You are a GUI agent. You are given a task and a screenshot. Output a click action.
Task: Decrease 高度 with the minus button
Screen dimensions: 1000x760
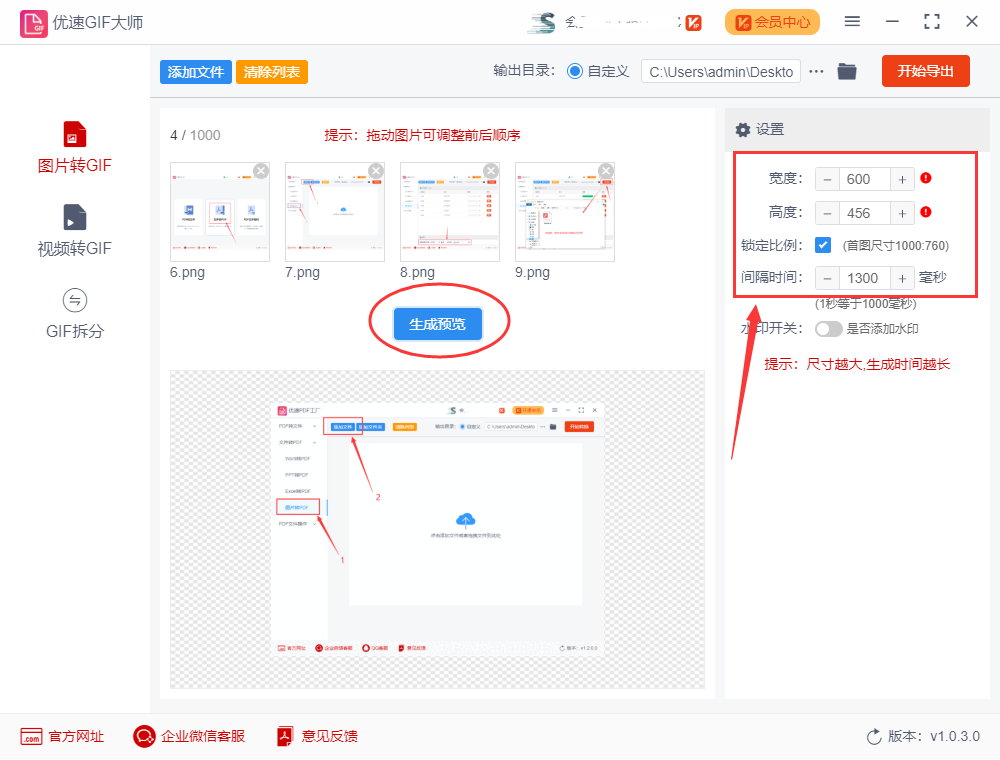(x=827, y=213)
